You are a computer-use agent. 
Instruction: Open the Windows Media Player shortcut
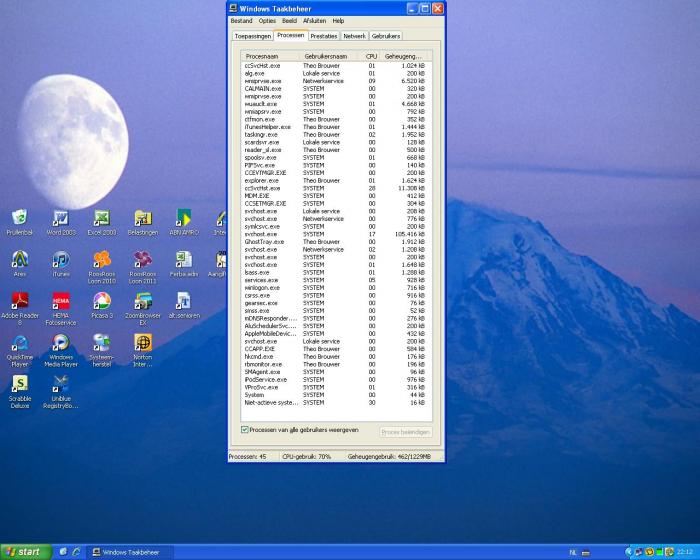pyautogui.click(x=60, y=344)
